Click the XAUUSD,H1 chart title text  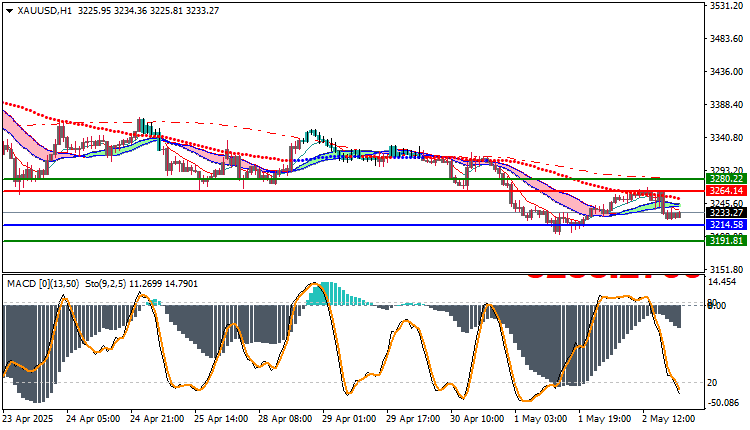44,11
